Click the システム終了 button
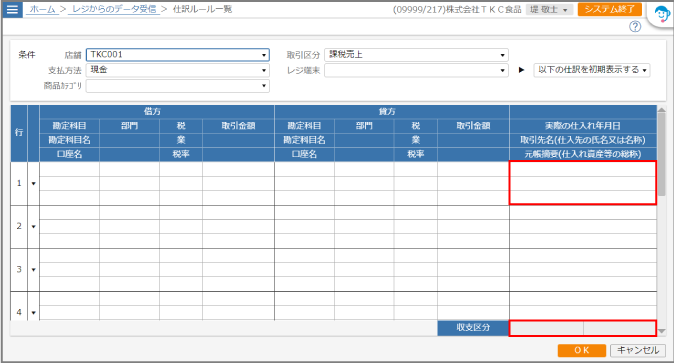The height and width of the screenshot is (363, 674). (x=610, y=9)
